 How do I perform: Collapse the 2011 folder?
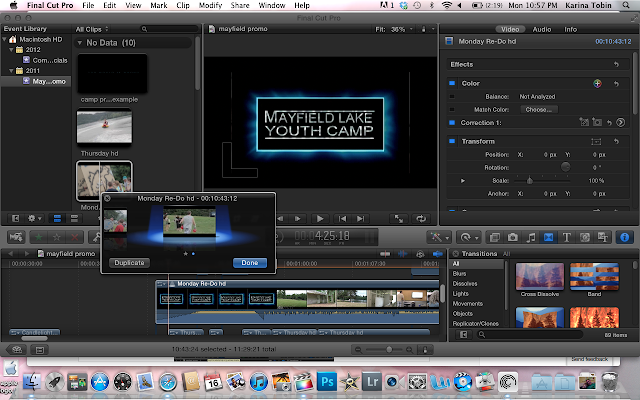11,71
